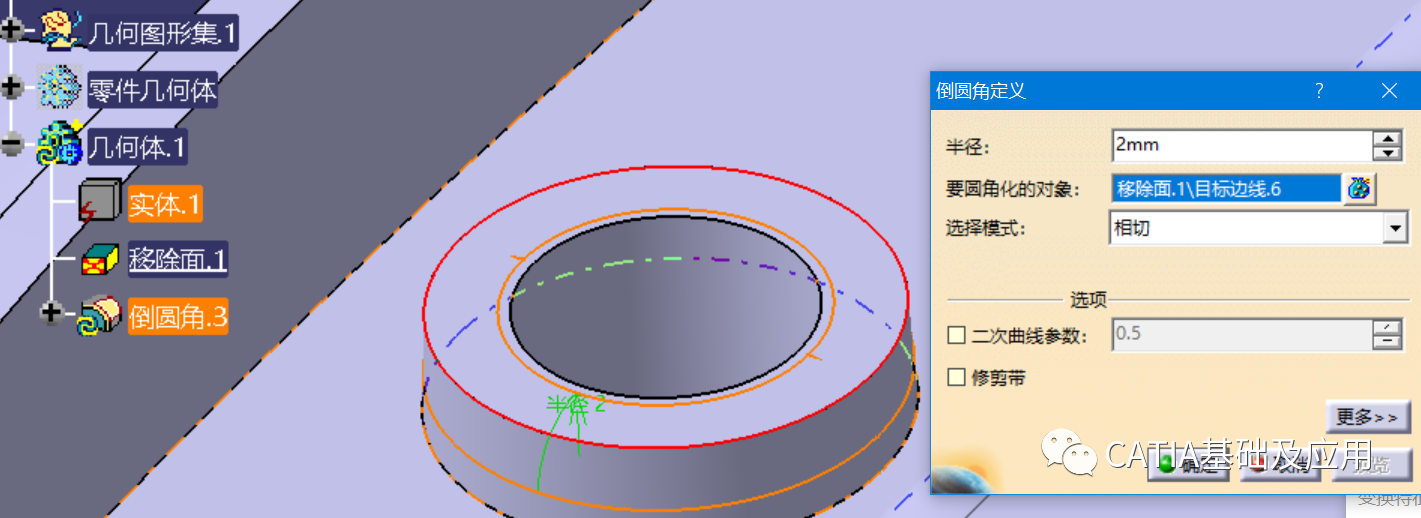
Task: Click the 确定 button
Action: (x=1190, y=464)
